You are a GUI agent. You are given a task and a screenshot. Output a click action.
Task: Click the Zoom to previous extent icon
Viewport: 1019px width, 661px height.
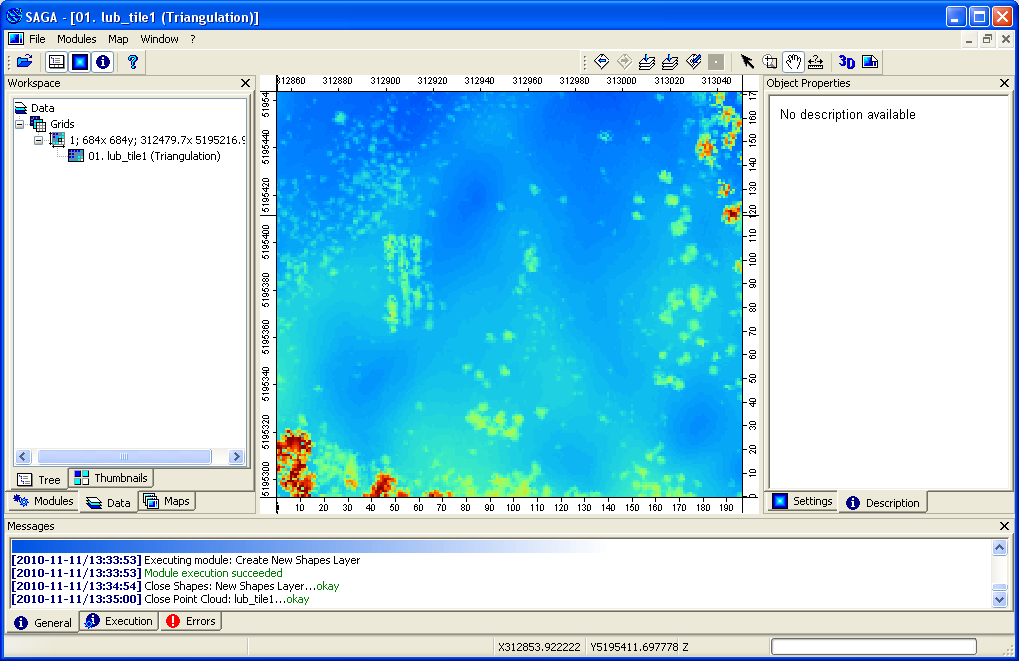(x=600, y=61)
